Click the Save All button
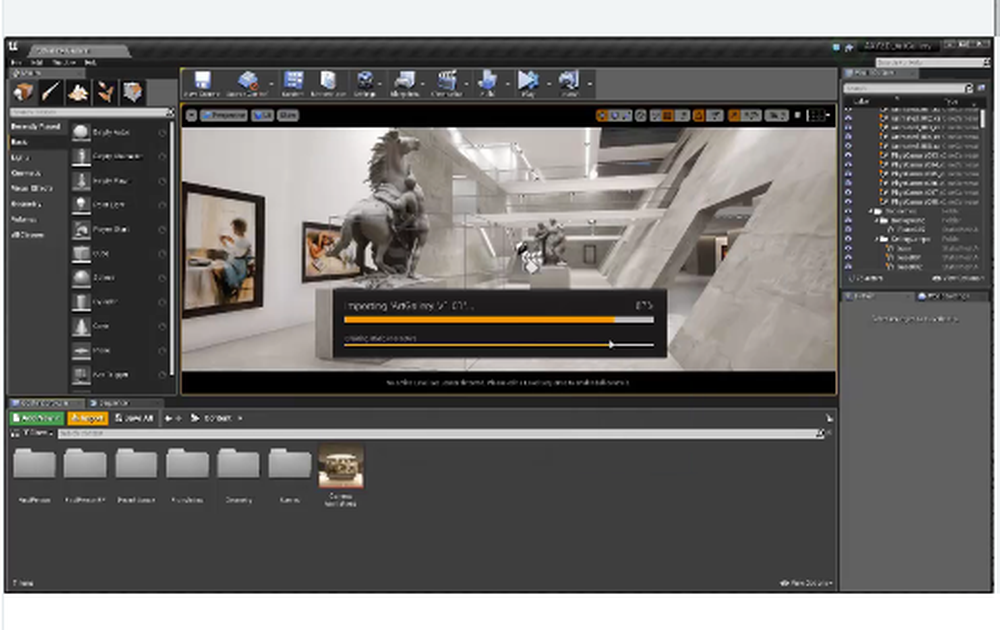The height and width of the screenshot is (630, 1000). (x=134, y=418)
